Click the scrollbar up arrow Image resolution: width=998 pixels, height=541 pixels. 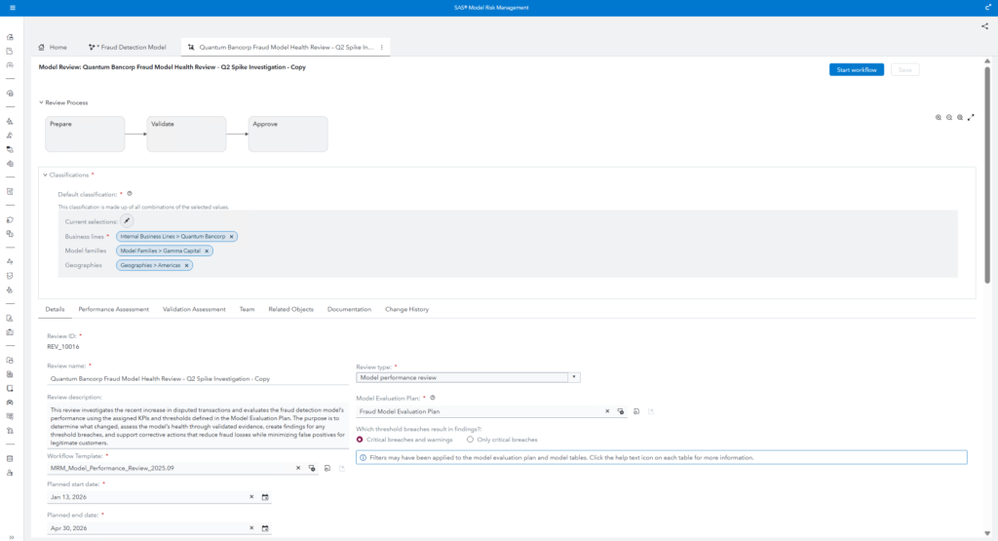click(x=987, y=61)
